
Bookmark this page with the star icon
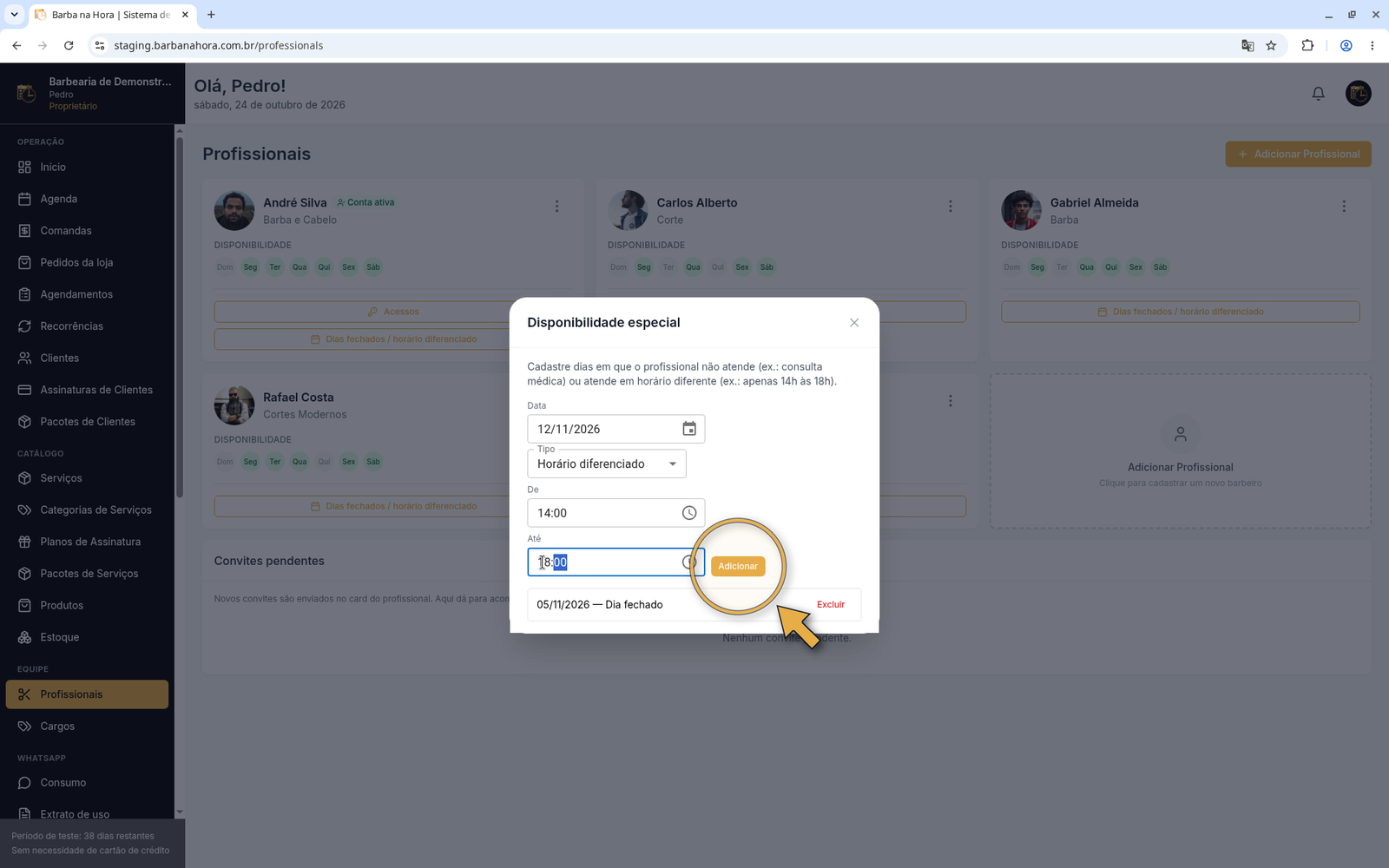1271,45
